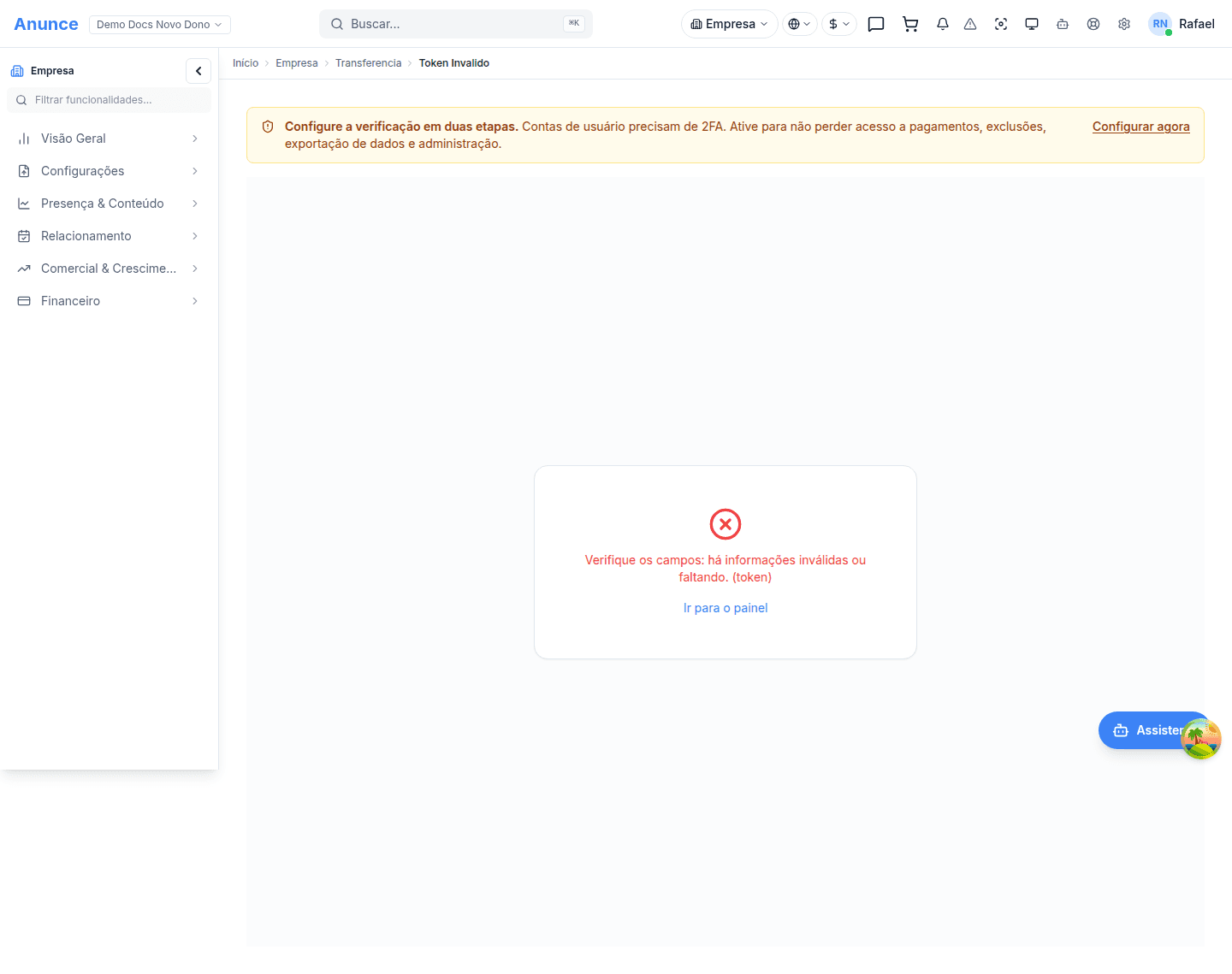Image resolution: width=1232 pixels, height=974 pixels.
Task: Open the currency dollar dropdown
Action: pos(839,24)
